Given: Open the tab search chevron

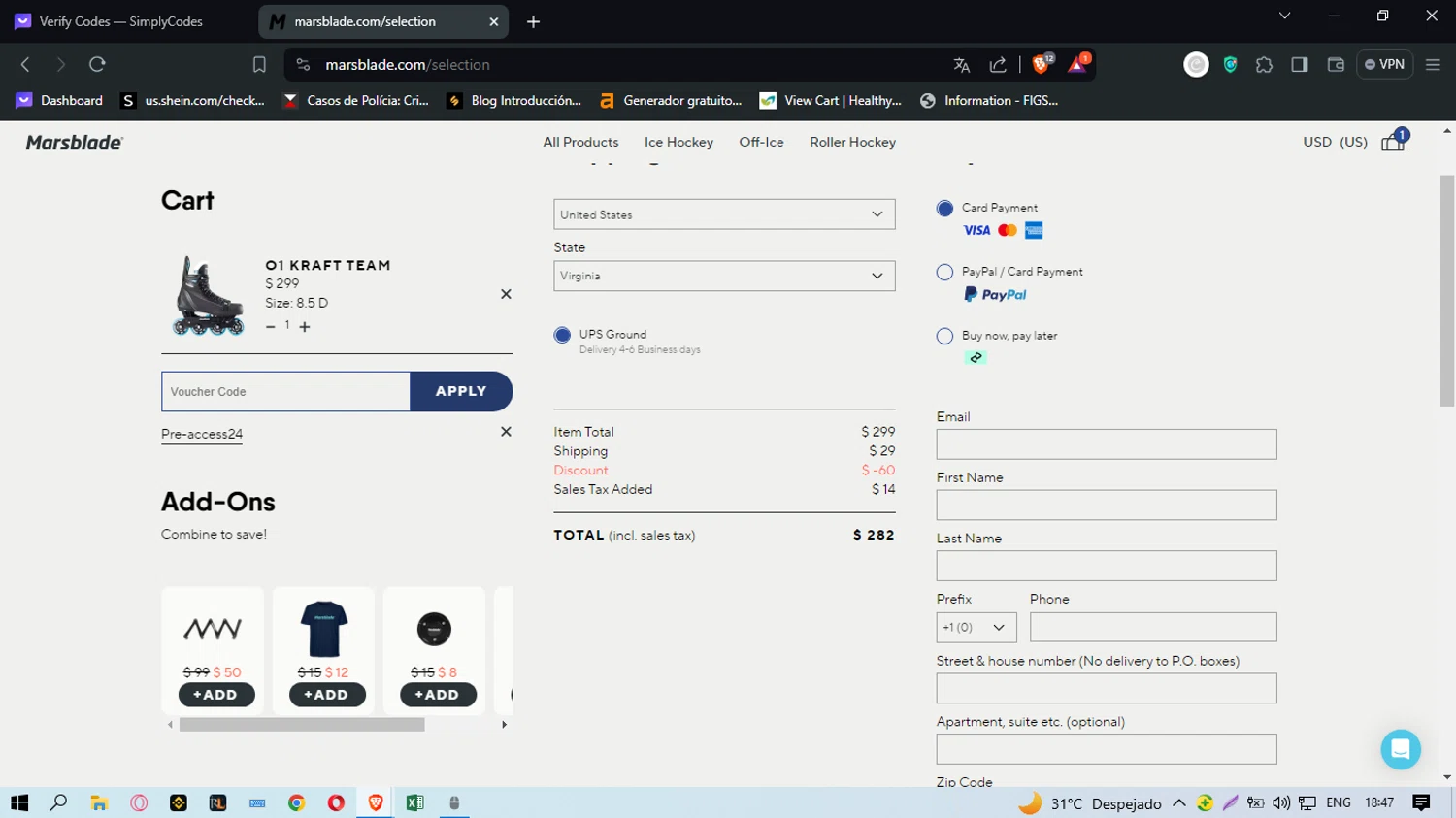Looking at the screenshot, I should click(x=1284, y=16).
